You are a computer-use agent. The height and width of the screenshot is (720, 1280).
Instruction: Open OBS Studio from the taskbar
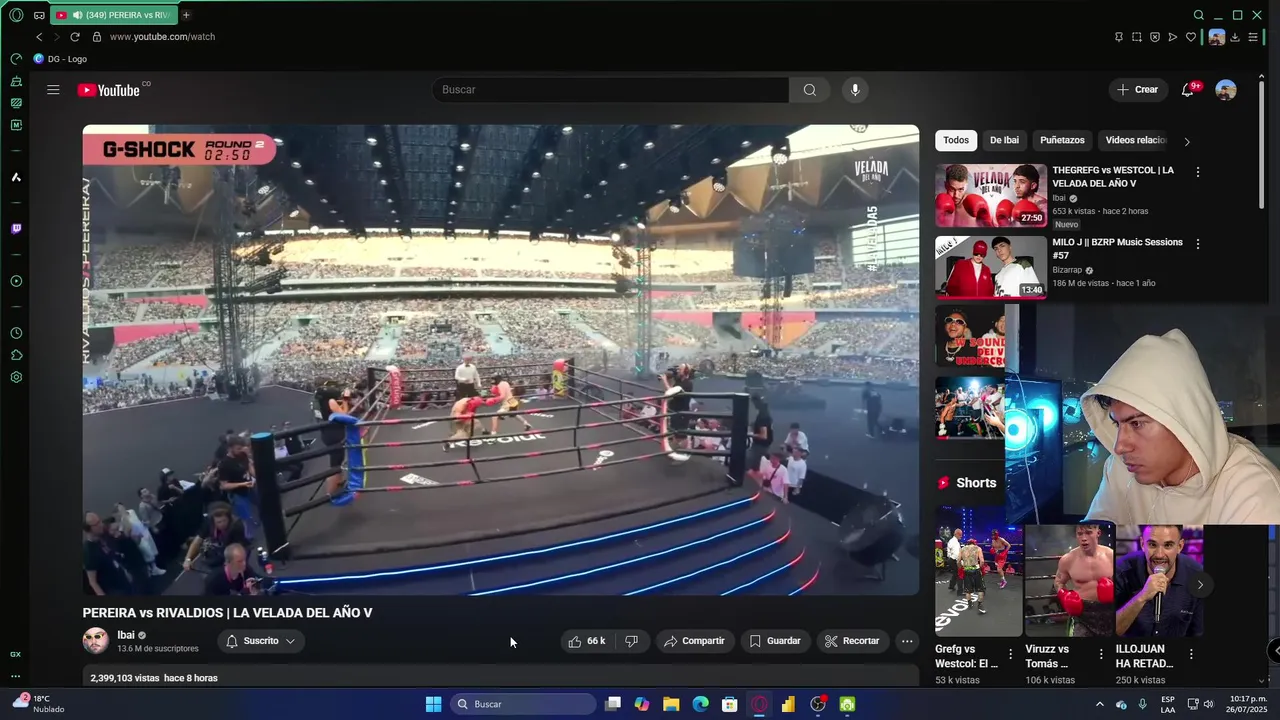tap(818, 704)
